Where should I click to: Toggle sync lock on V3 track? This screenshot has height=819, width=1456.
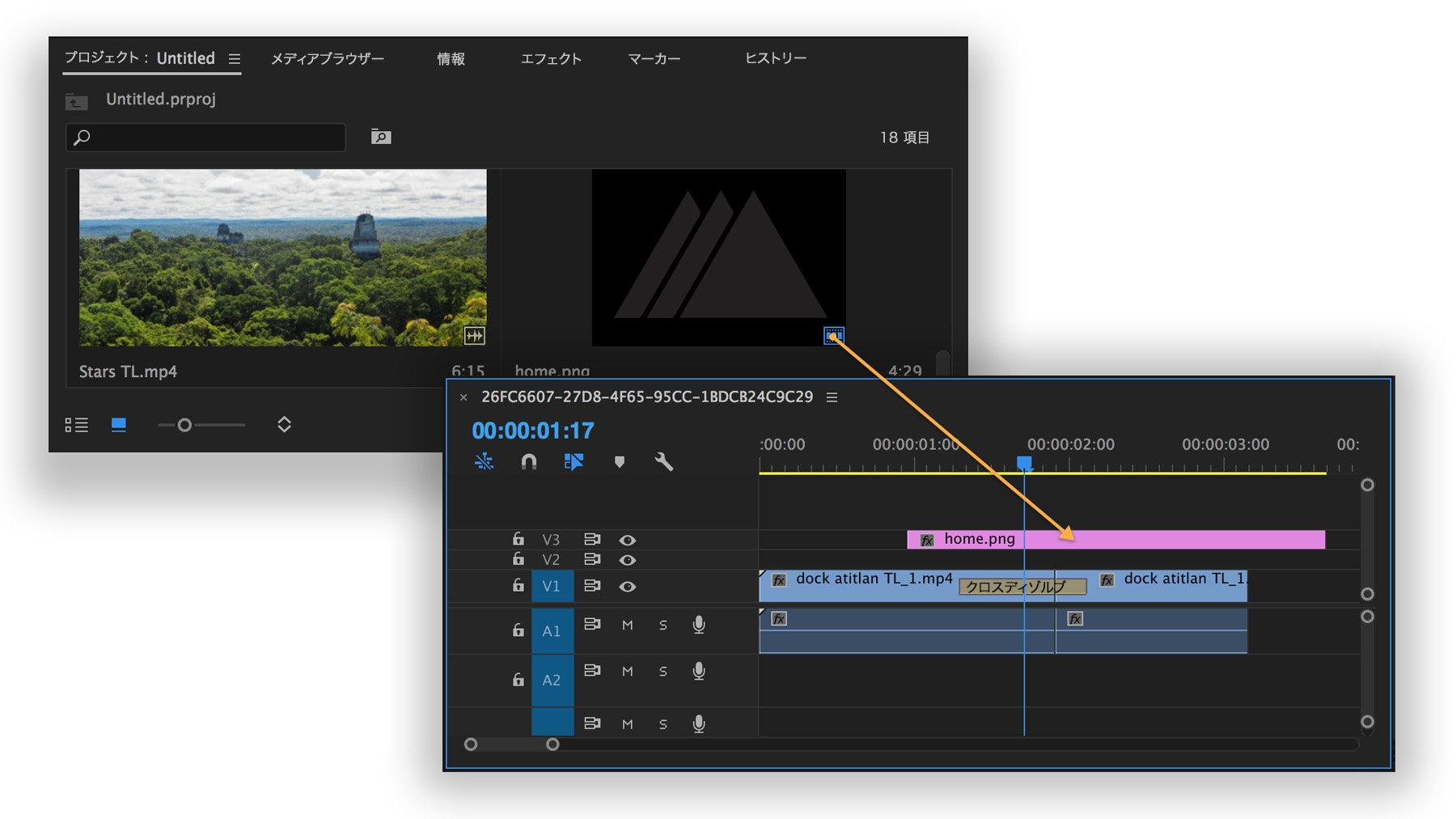tap(592, 539)
